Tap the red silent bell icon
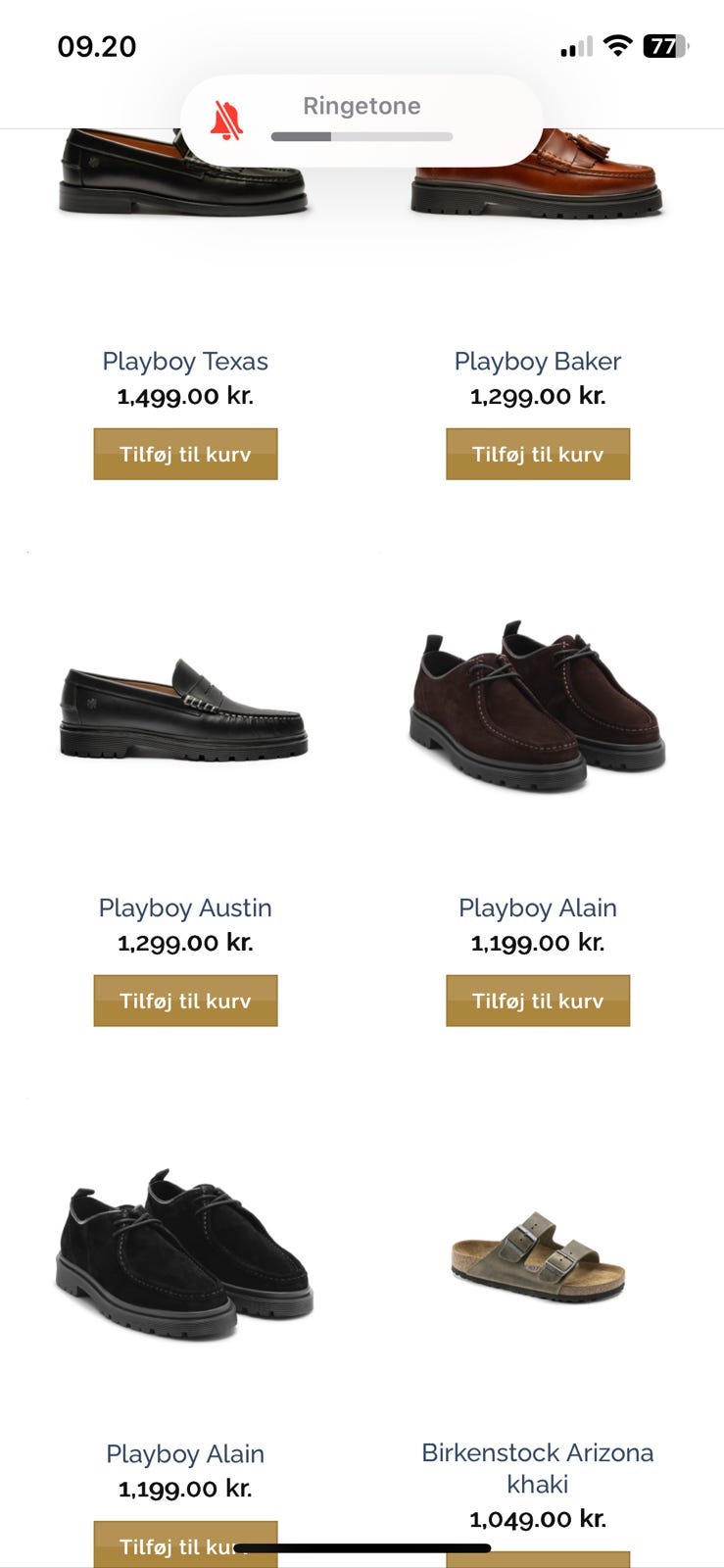The image size is (724, 1568). [226, 122]
